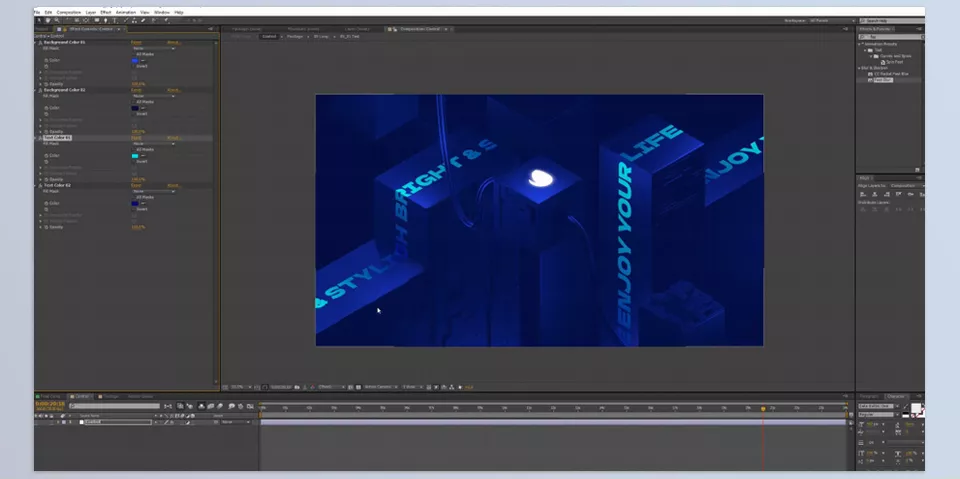Open Align Layers to Composition dropdown
Screen dimensions: 960x479
click(x=907, y=186)
